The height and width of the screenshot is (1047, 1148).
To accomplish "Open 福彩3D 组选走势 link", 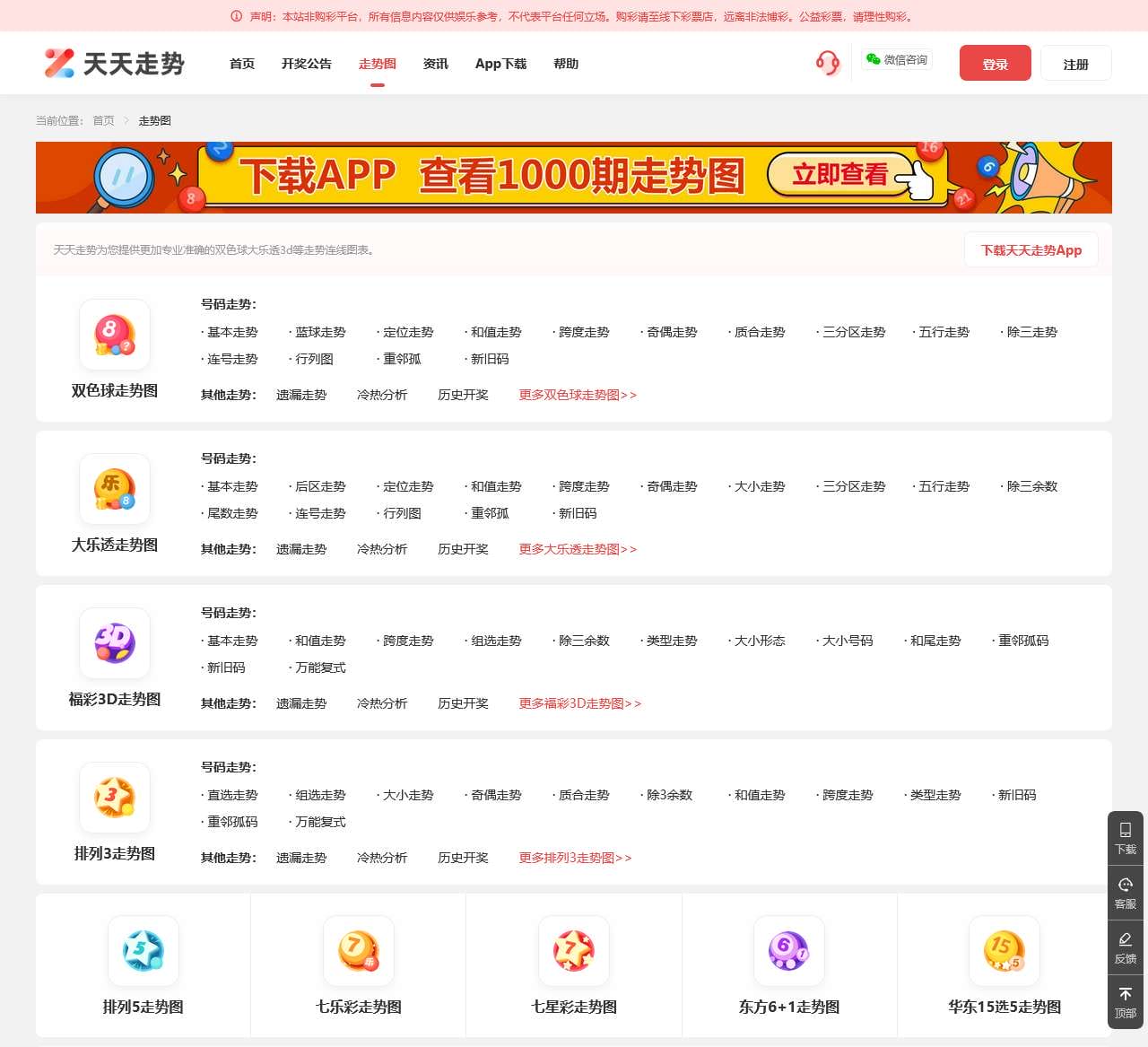I will pyautogui.click(x=493, y=641).
